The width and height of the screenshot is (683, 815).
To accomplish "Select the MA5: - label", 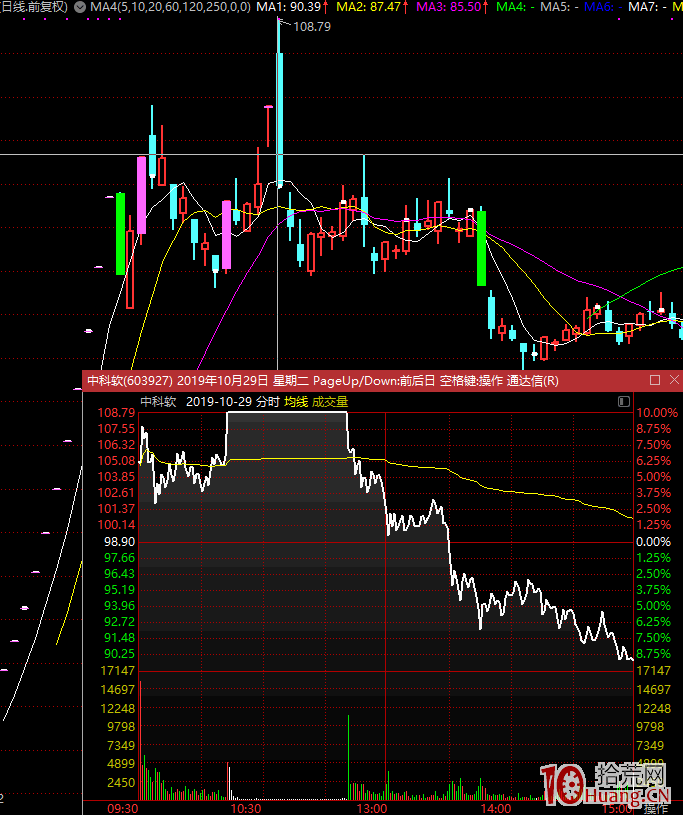I will (559, 7).
